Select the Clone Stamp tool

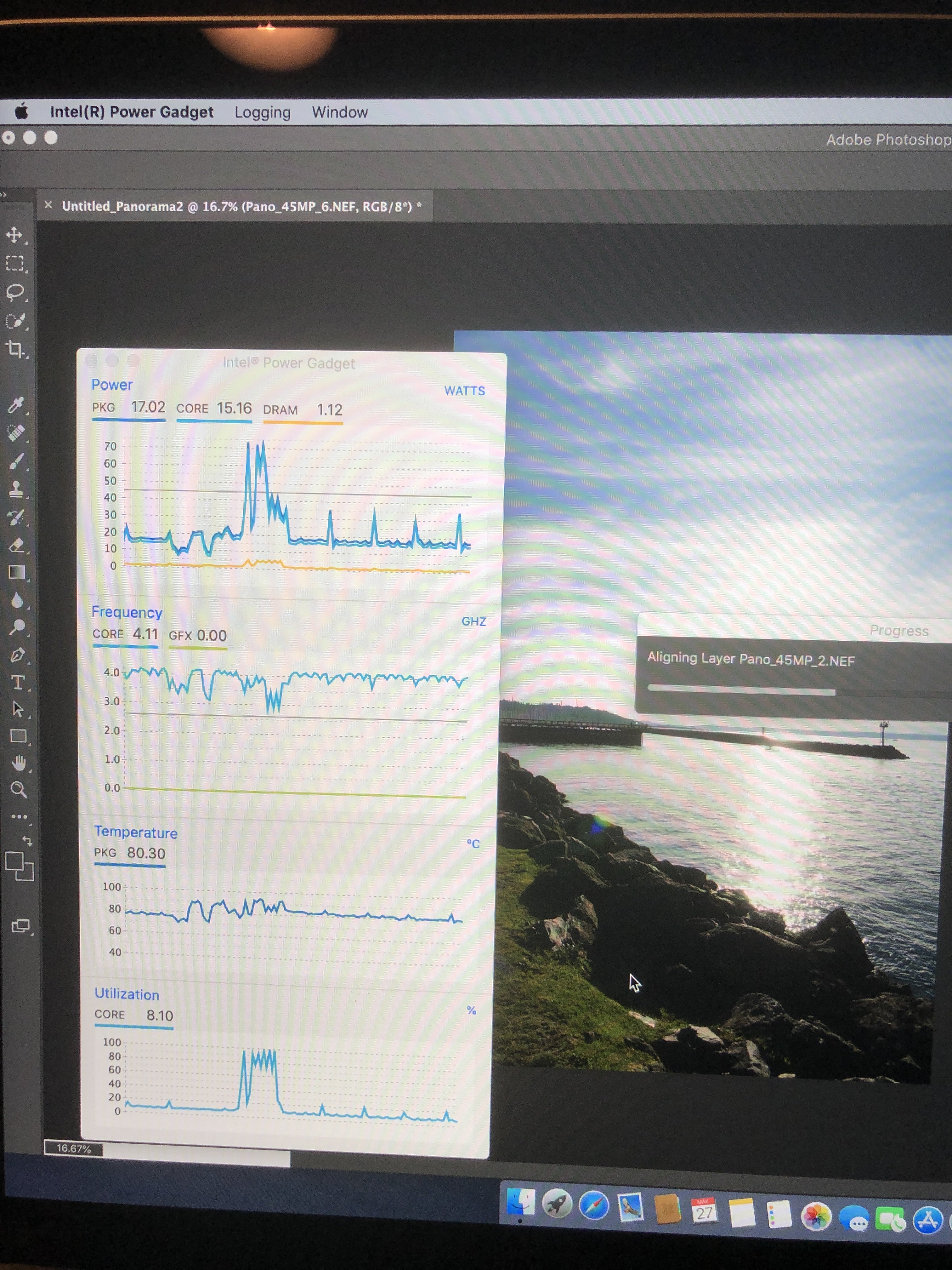pos(16,489)
